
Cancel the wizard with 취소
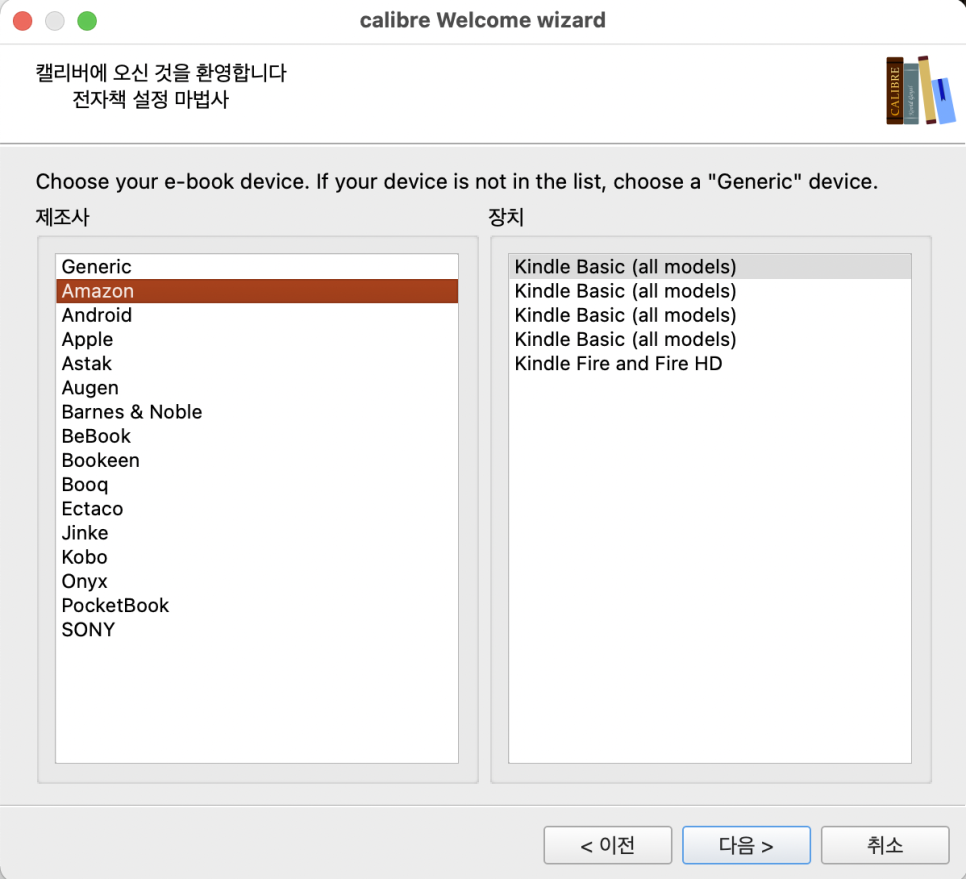[x=885, y=845]
